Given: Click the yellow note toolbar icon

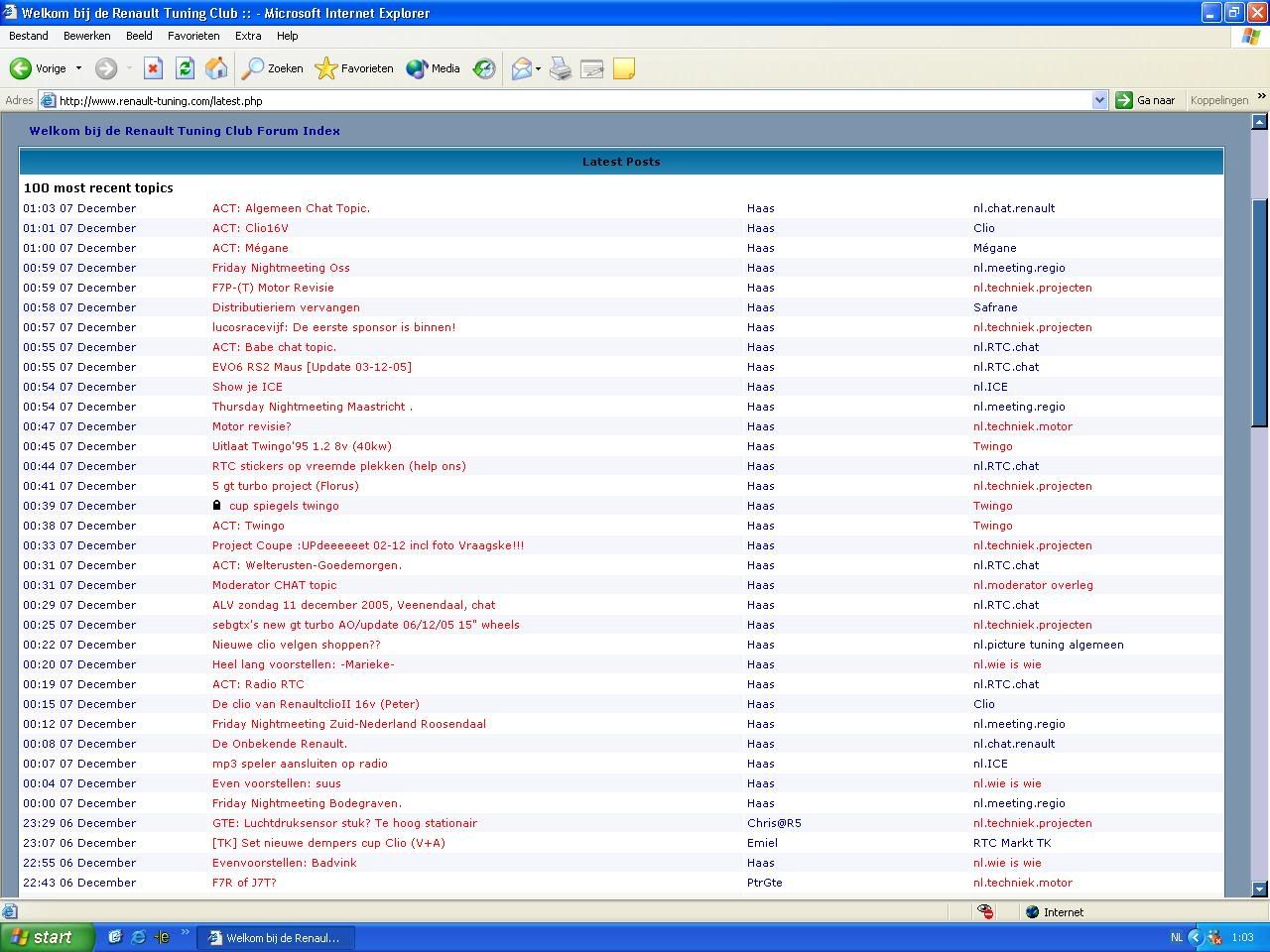Looking at the screenshot, I should tap(624, 68).
